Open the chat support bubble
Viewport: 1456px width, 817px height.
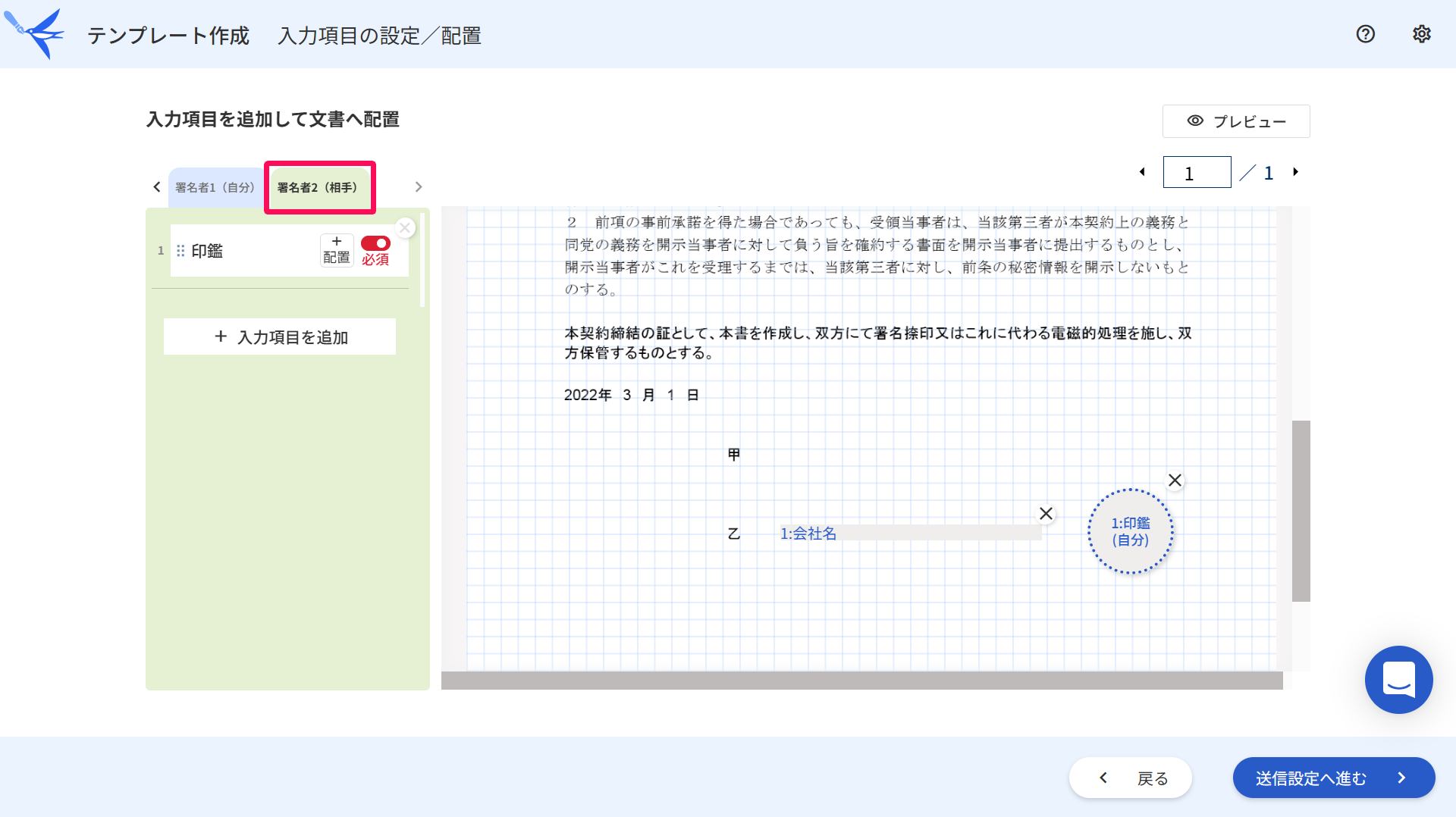click(1398, 680)
